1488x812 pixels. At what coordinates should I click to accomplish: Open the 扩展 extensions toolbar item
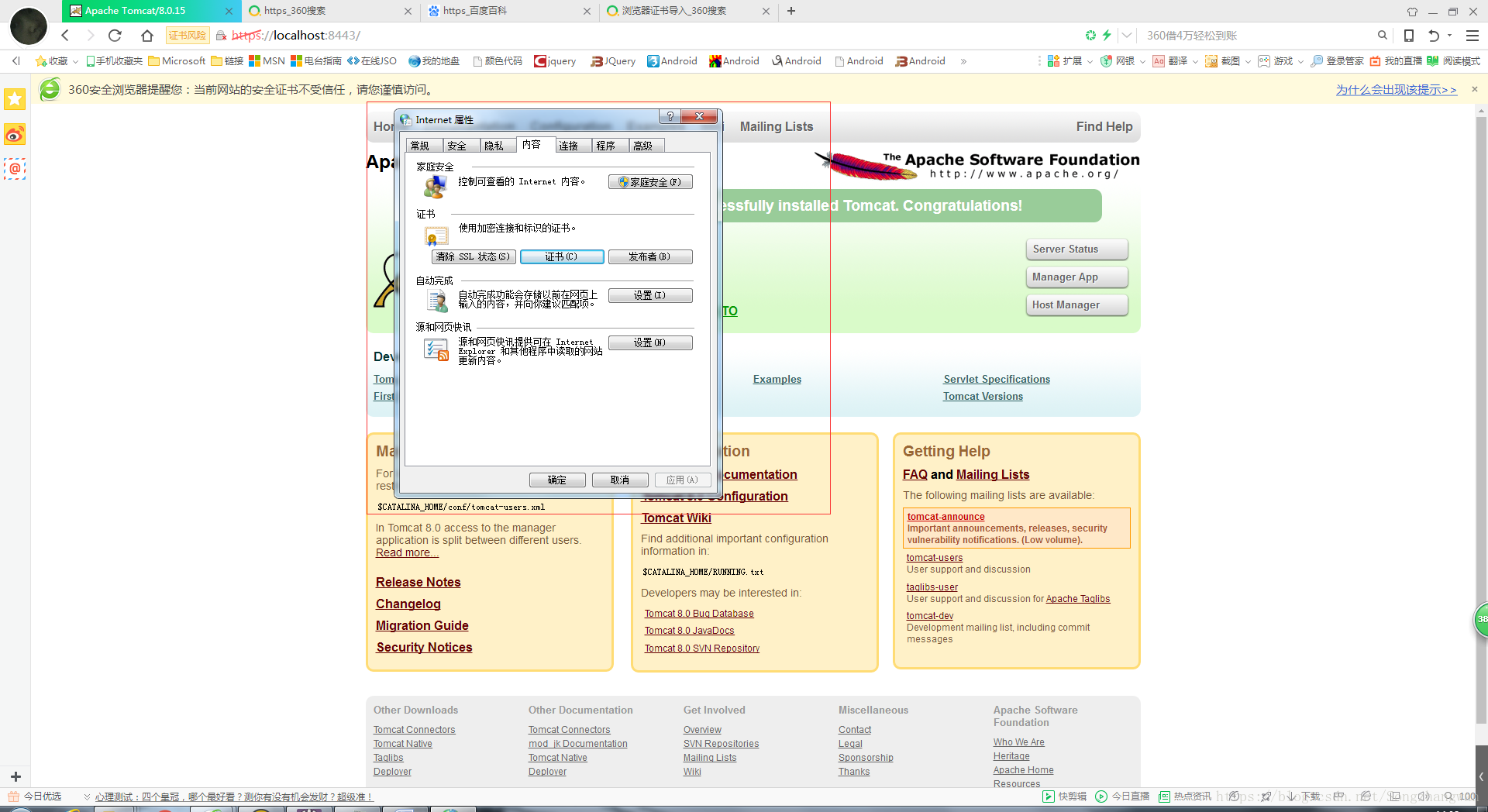click(x=1065, y=60)
